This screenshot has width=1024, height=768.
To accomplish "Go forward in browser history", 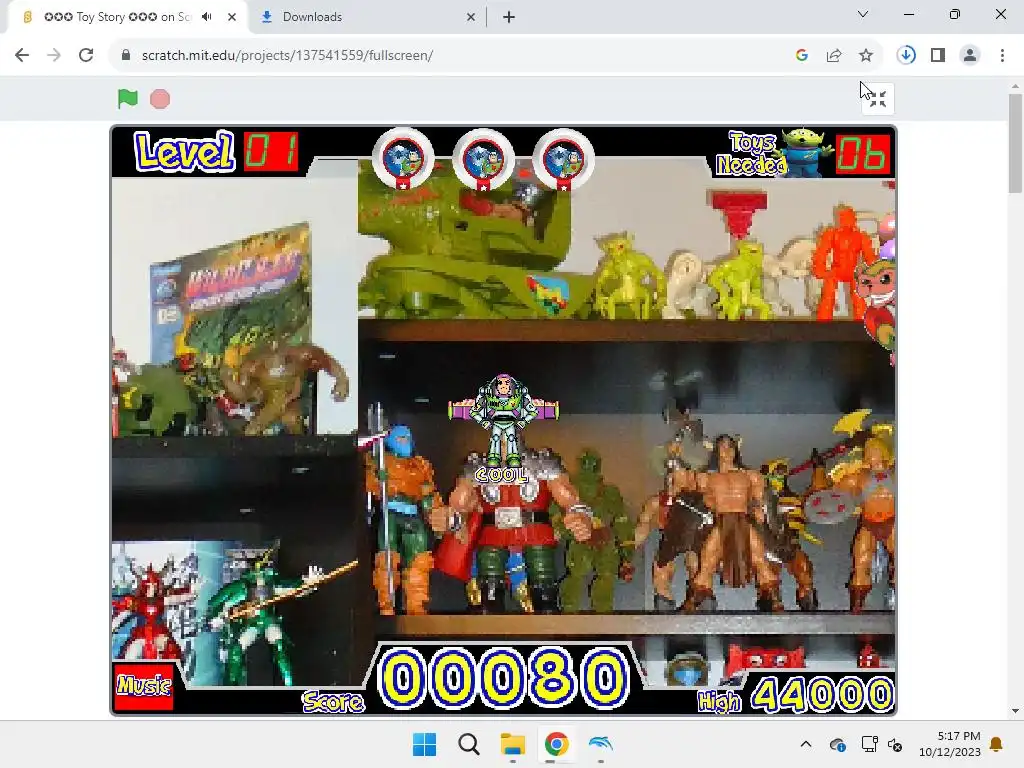I will pyautogui.click(x=54, y=55).
